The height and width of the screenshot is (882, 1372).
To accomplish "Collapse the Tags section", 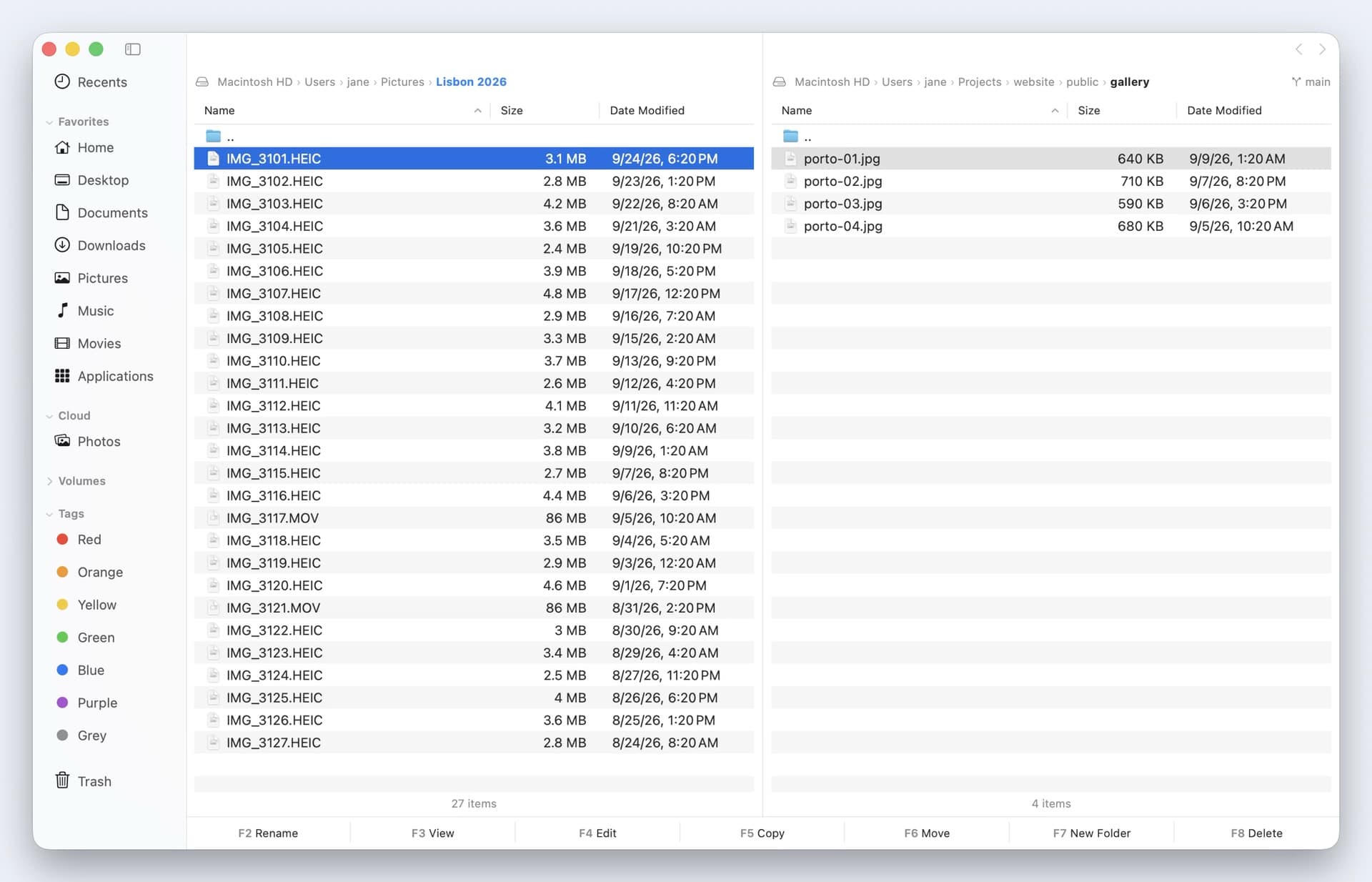I will (x=49, y=514).
